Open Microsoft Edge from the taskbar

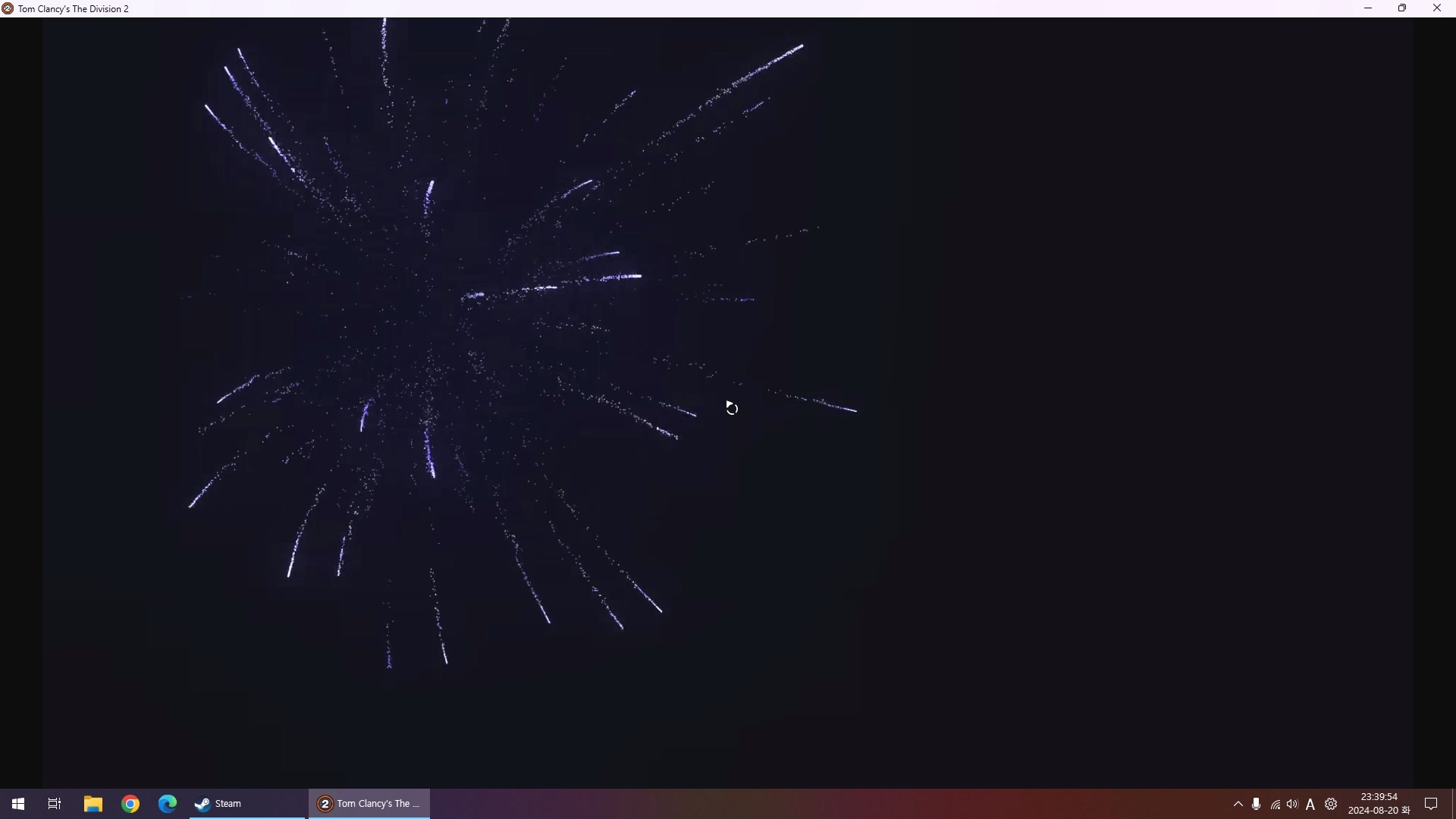click(x=168, y=804)
